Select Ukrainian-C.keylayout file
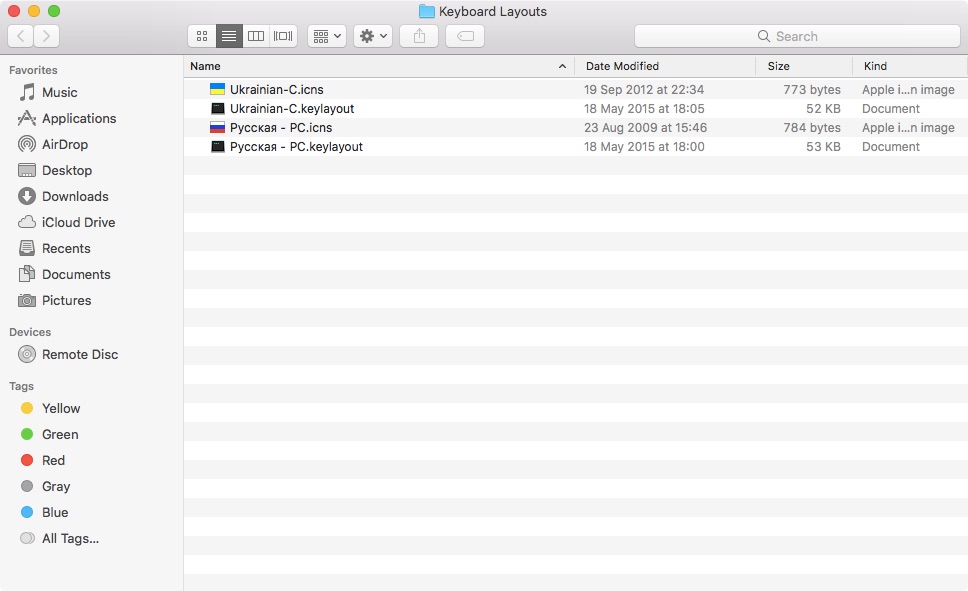This screenshot has height=591, width=968. coord(292,108)
